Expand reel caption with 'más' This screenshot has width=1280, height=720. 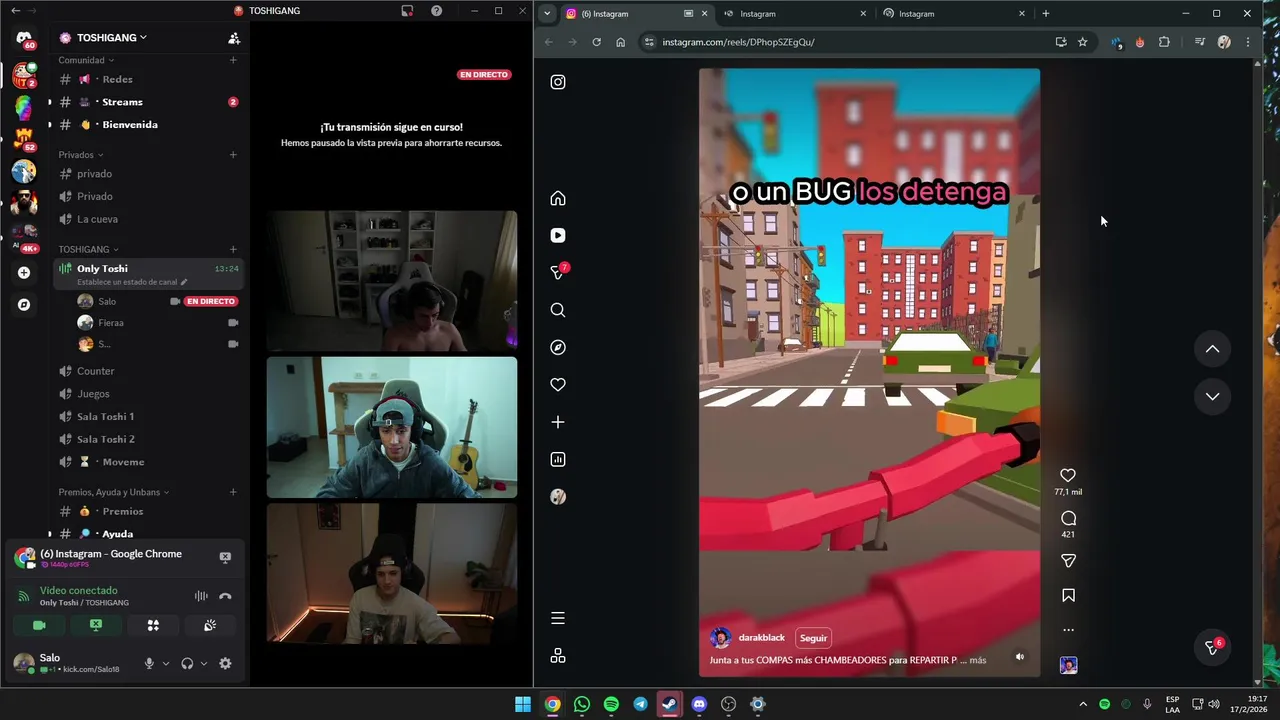(977, 660)
